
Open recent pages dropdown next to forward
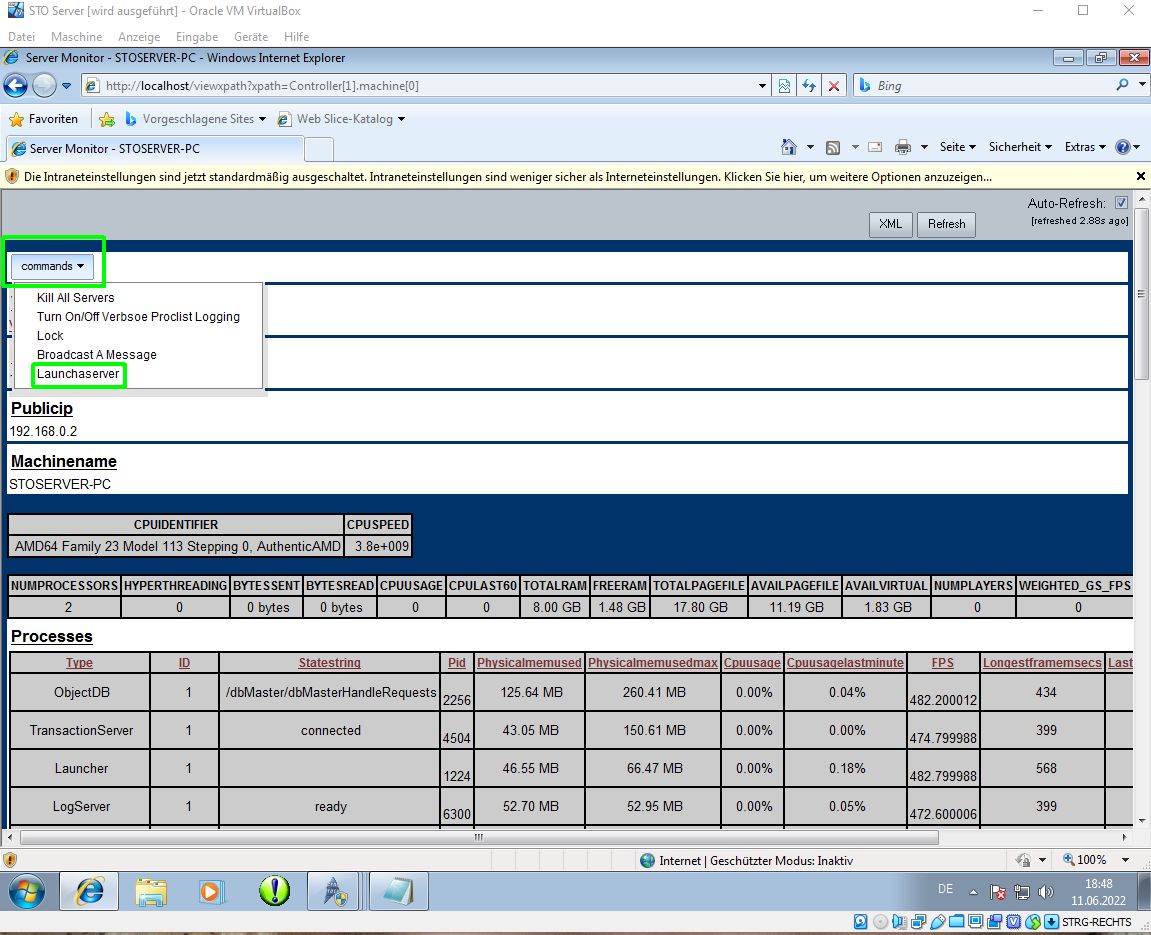[66, 86]
